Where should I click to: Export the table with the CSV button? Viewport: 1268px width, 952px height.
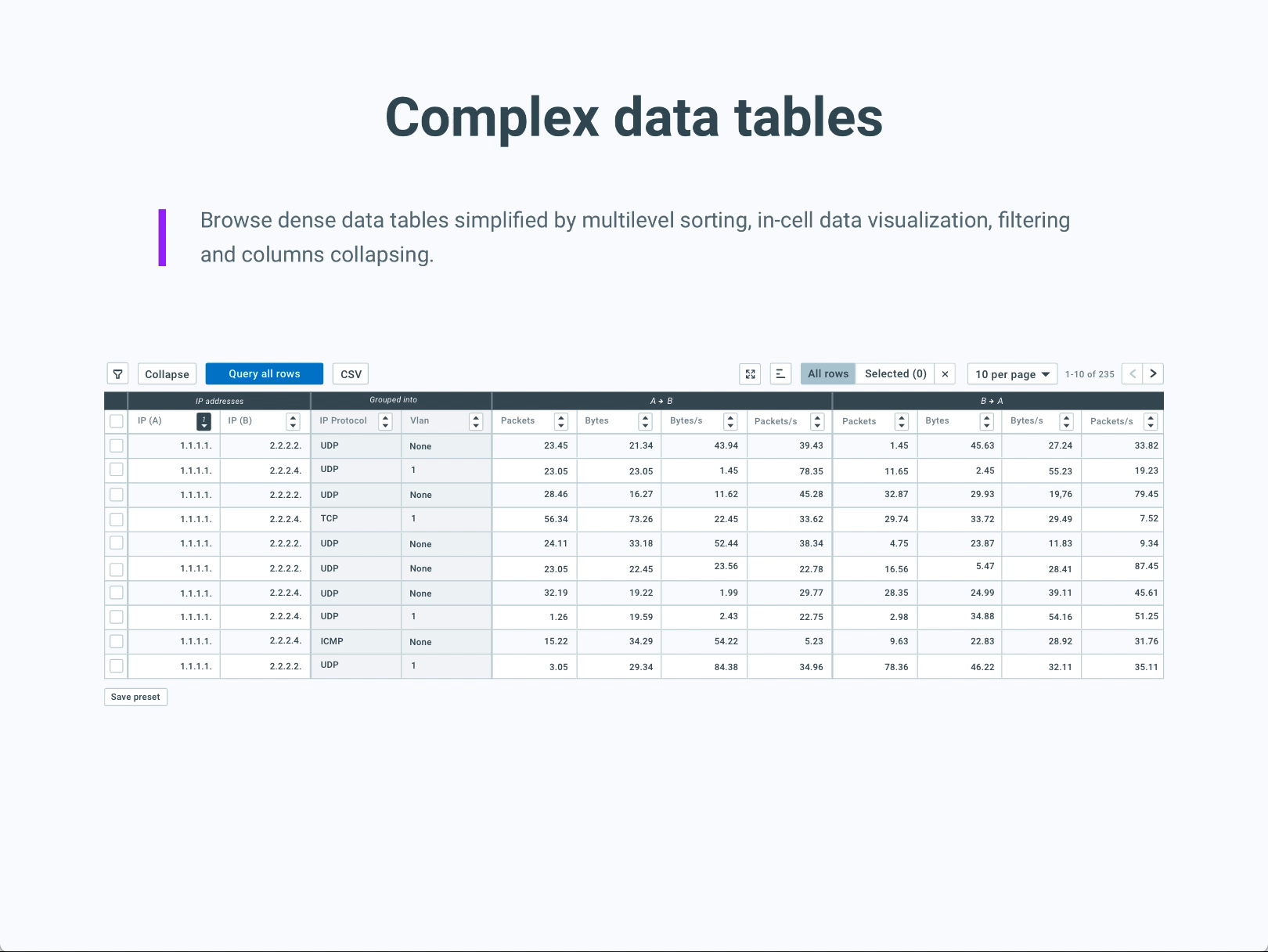[351, 374]
